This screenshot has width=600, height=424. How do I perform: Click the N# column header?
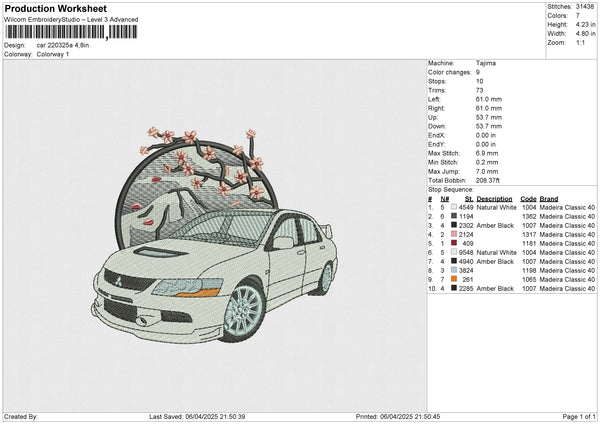point(445,199)
